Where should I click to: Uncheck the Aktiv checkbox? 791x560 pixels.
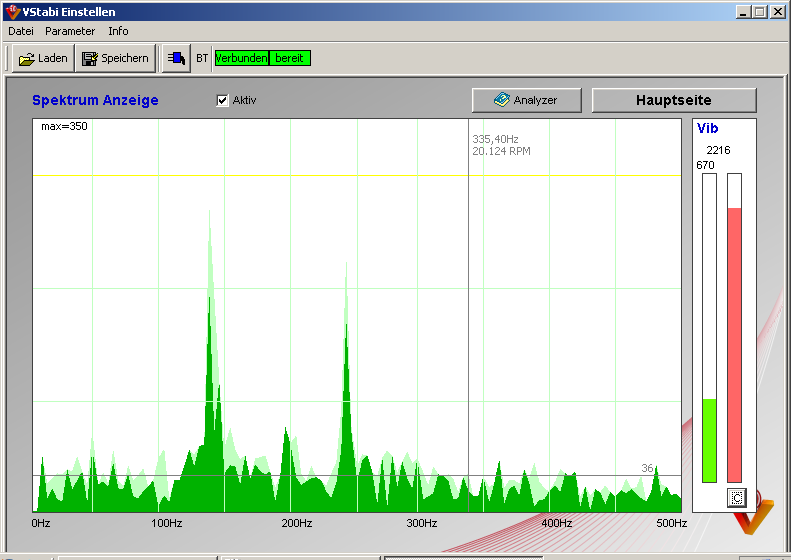click(x=222, y=100)
